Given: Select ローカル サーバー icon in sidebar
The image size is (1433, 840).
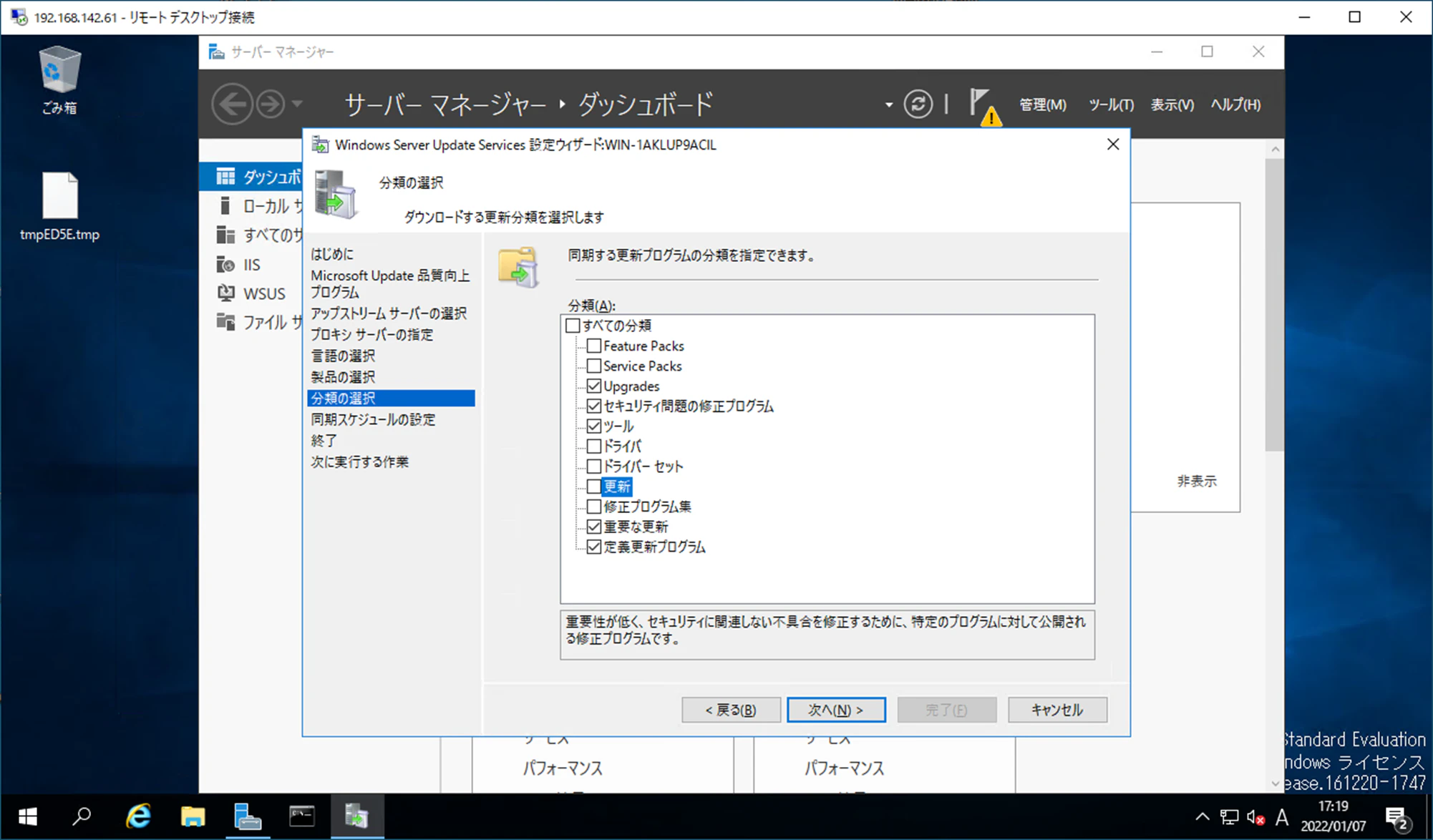Looking at the screenshot, I should [x=225, y=206].
